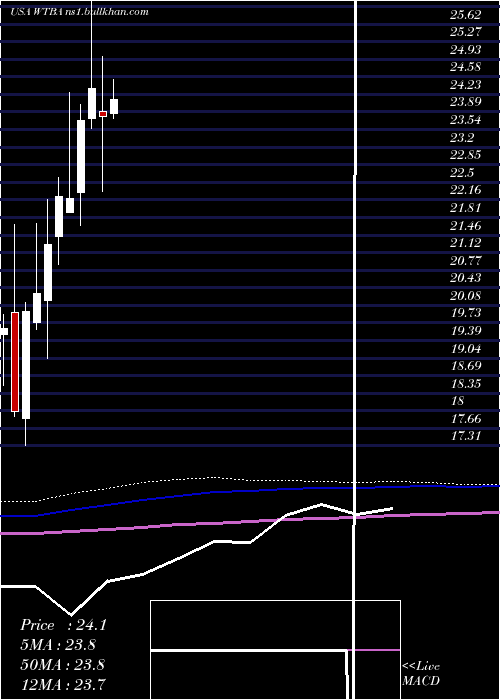Click the 'Price : 24.1' readout

coord(63,625)
